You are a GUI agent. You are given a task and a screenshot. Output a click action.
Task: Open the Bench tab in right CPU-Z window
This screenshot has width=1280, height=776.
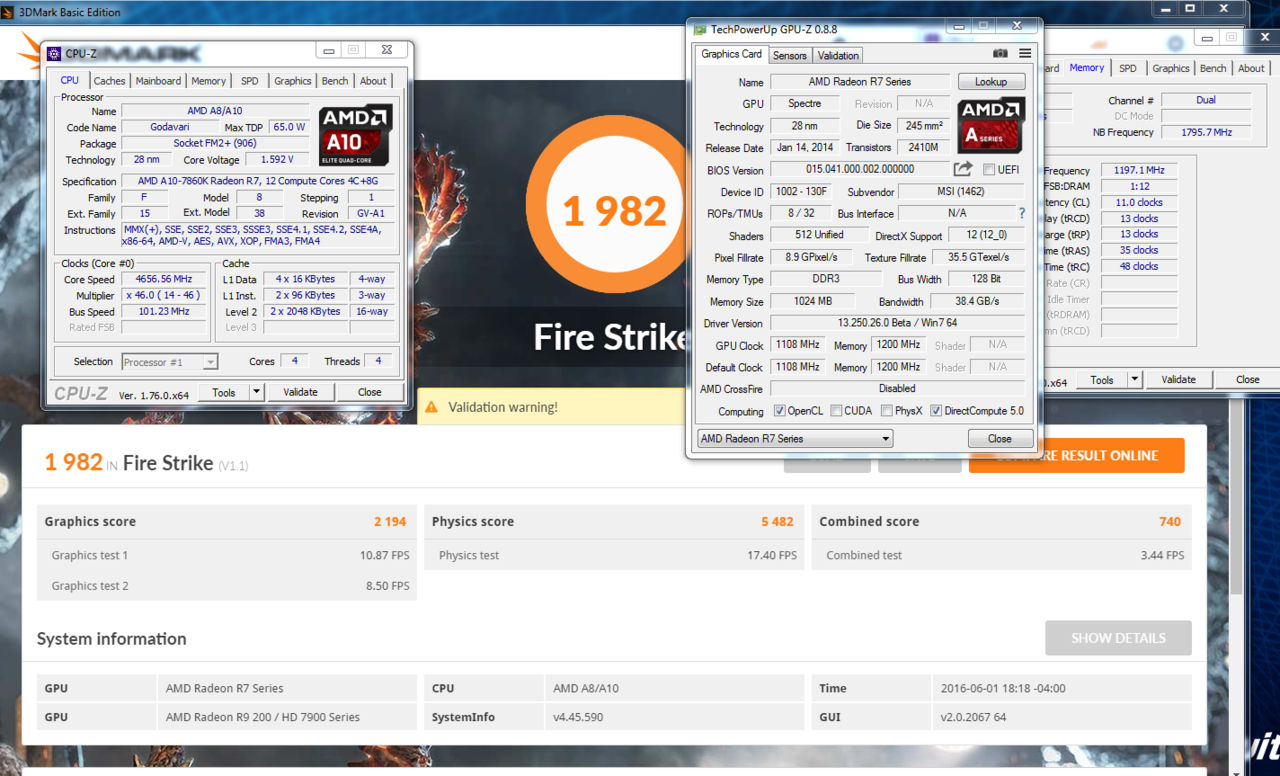[1213, 68]
